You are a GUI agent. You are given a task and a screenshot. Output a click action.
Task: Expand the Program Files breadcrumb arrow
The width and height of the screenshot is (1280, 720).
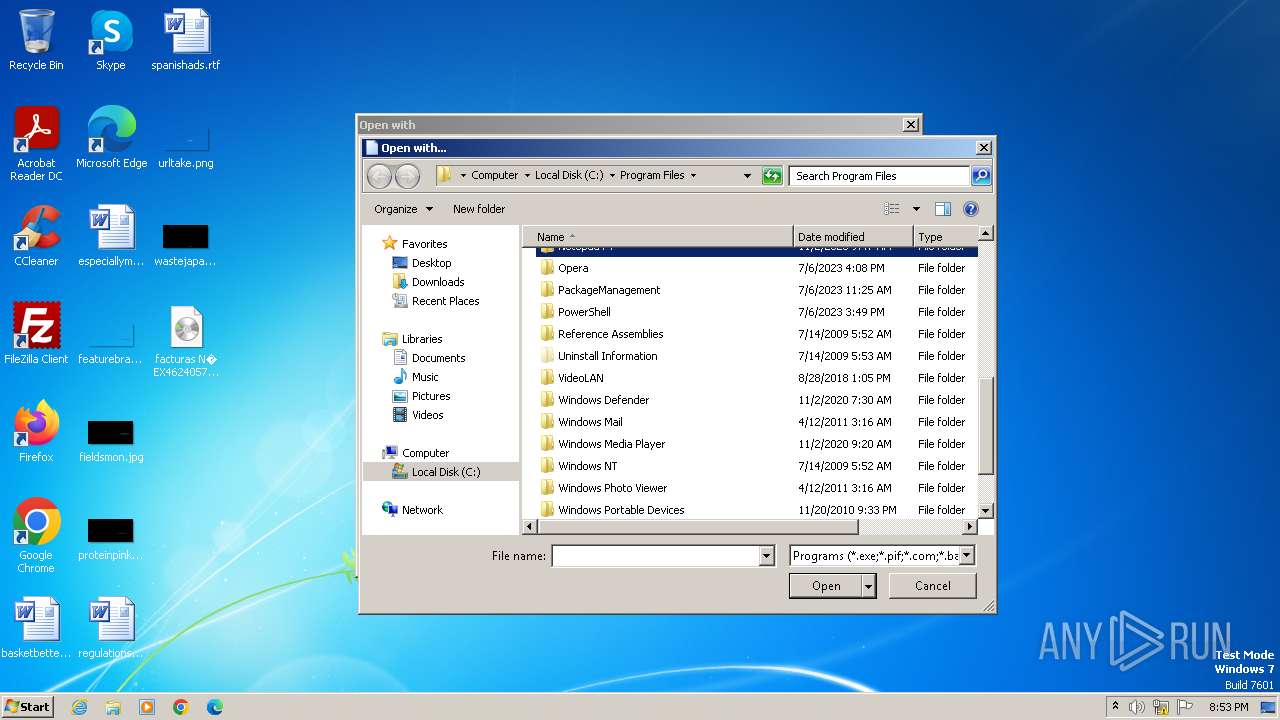pyautogui.click(x=693, y=175)
